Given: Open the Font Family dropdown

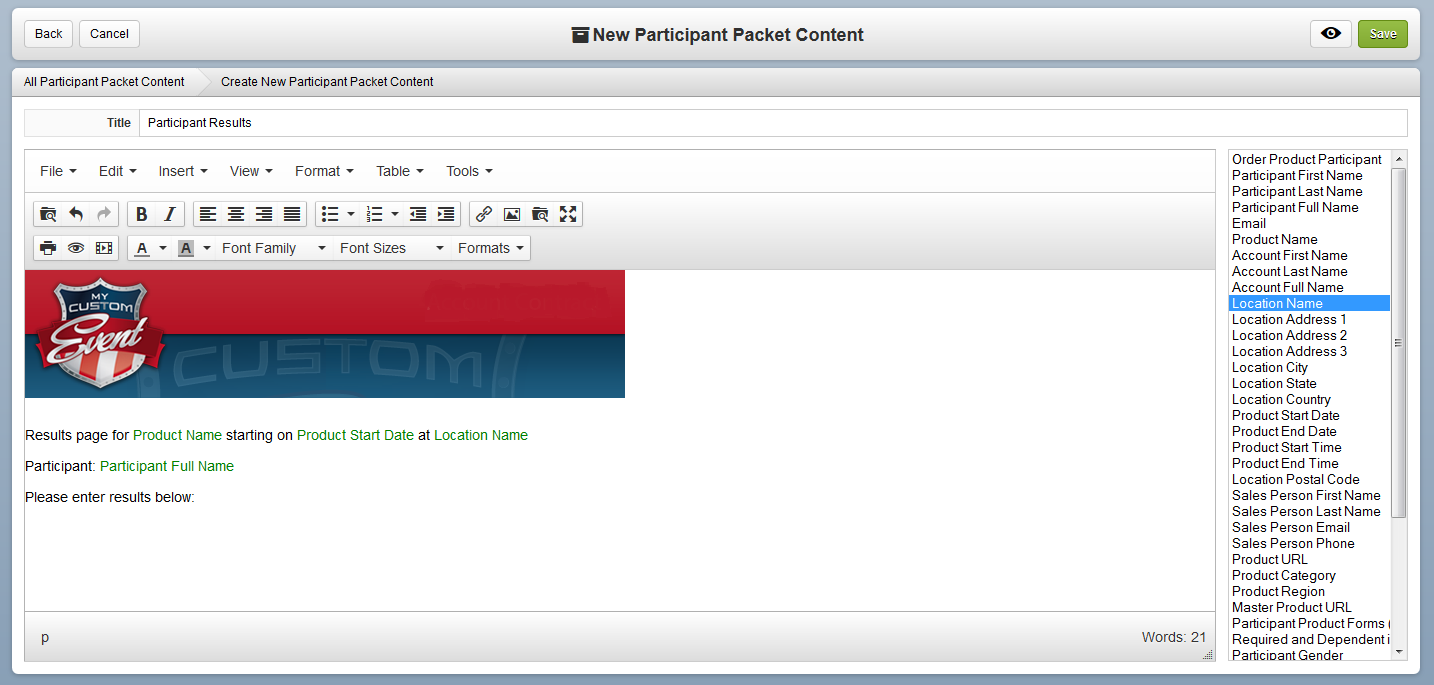Looking at the screenshot, I should click(274, 248).
